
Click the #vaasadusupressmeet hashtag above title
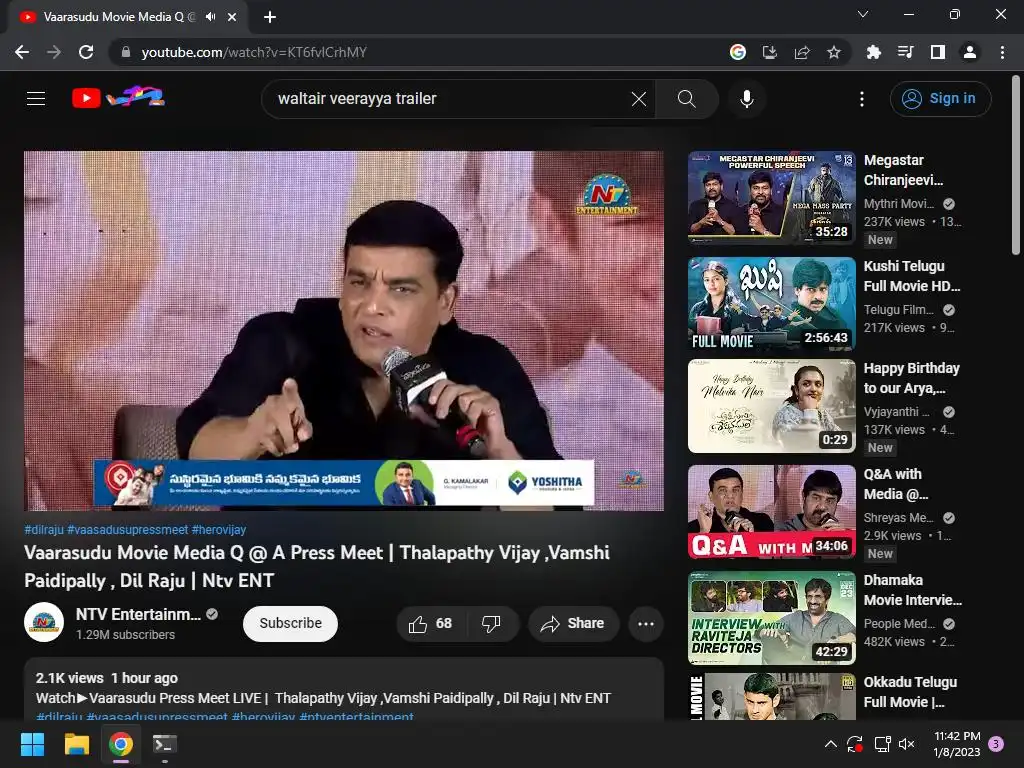[x=127, y=530]
